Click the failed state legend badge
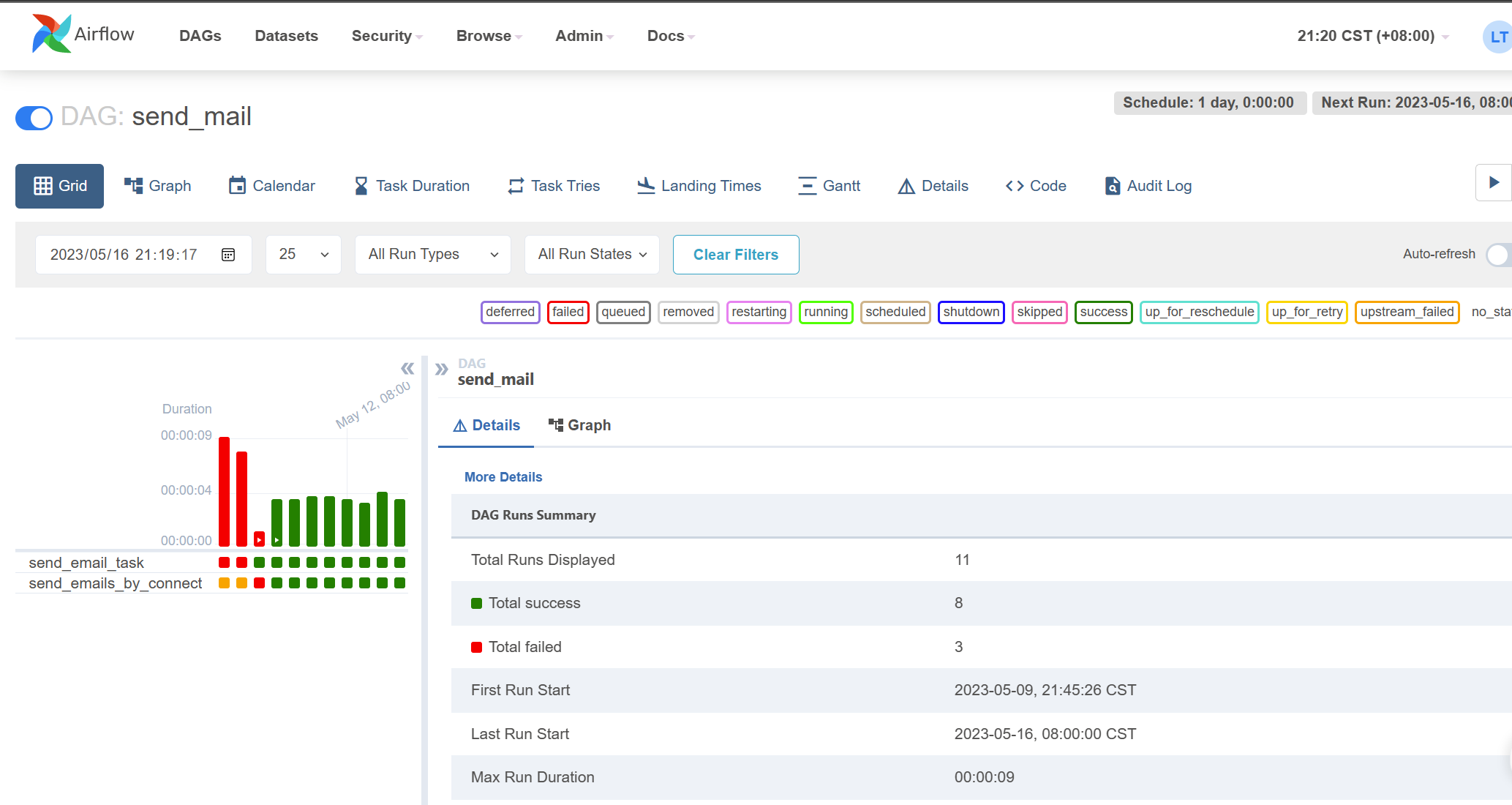The width and height of the screenshot is (1512, 805). pyautogui.click(x=568, y=312)
